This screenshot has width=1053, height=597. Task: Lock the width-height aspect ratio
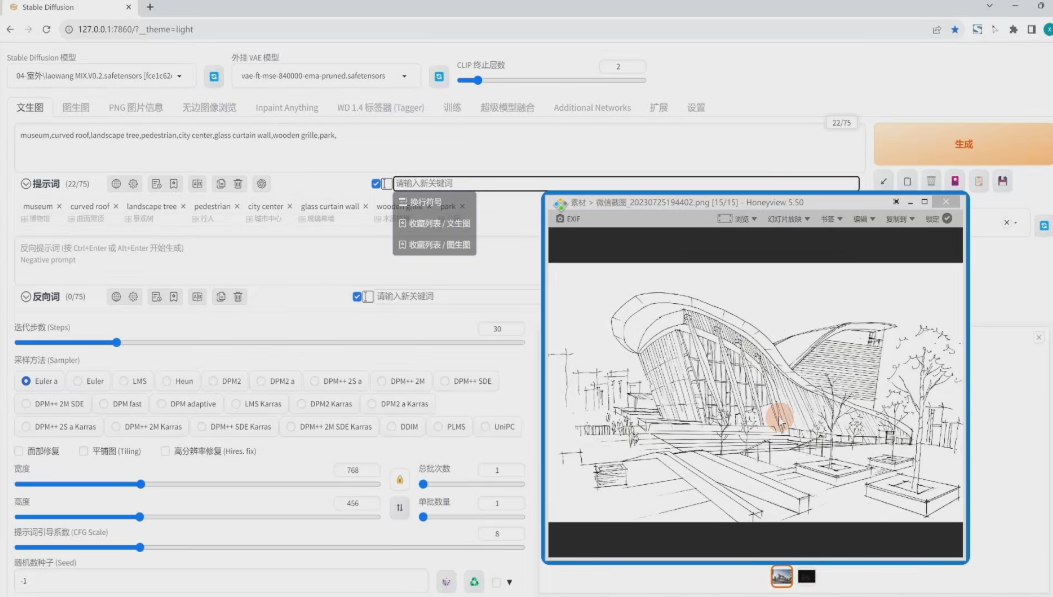click(400, 479)
